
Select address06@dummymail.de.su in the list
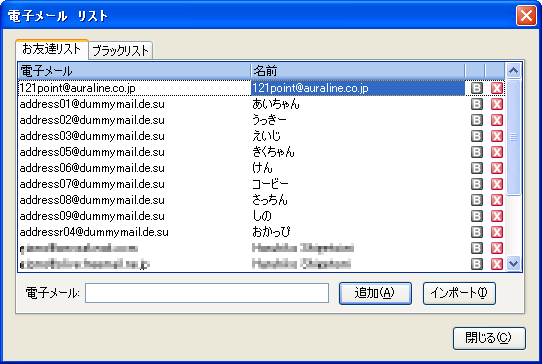pos(92,168)
